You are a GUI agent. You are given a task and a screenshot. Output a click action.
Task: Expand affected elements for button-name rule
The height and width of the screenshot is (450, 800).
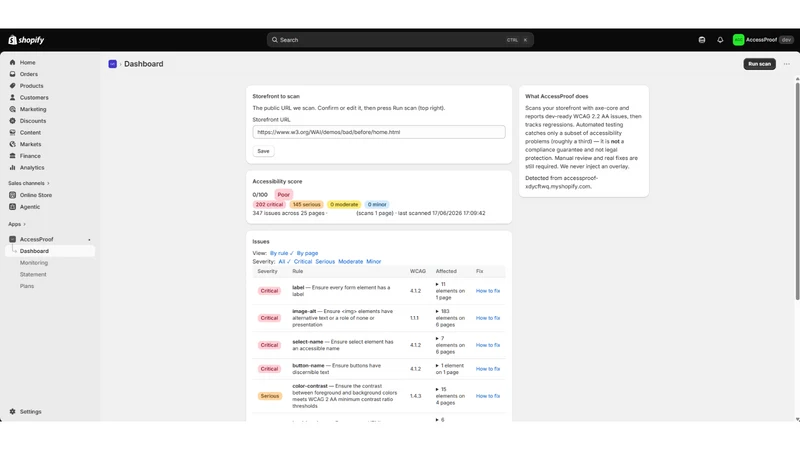click(437, 366)
